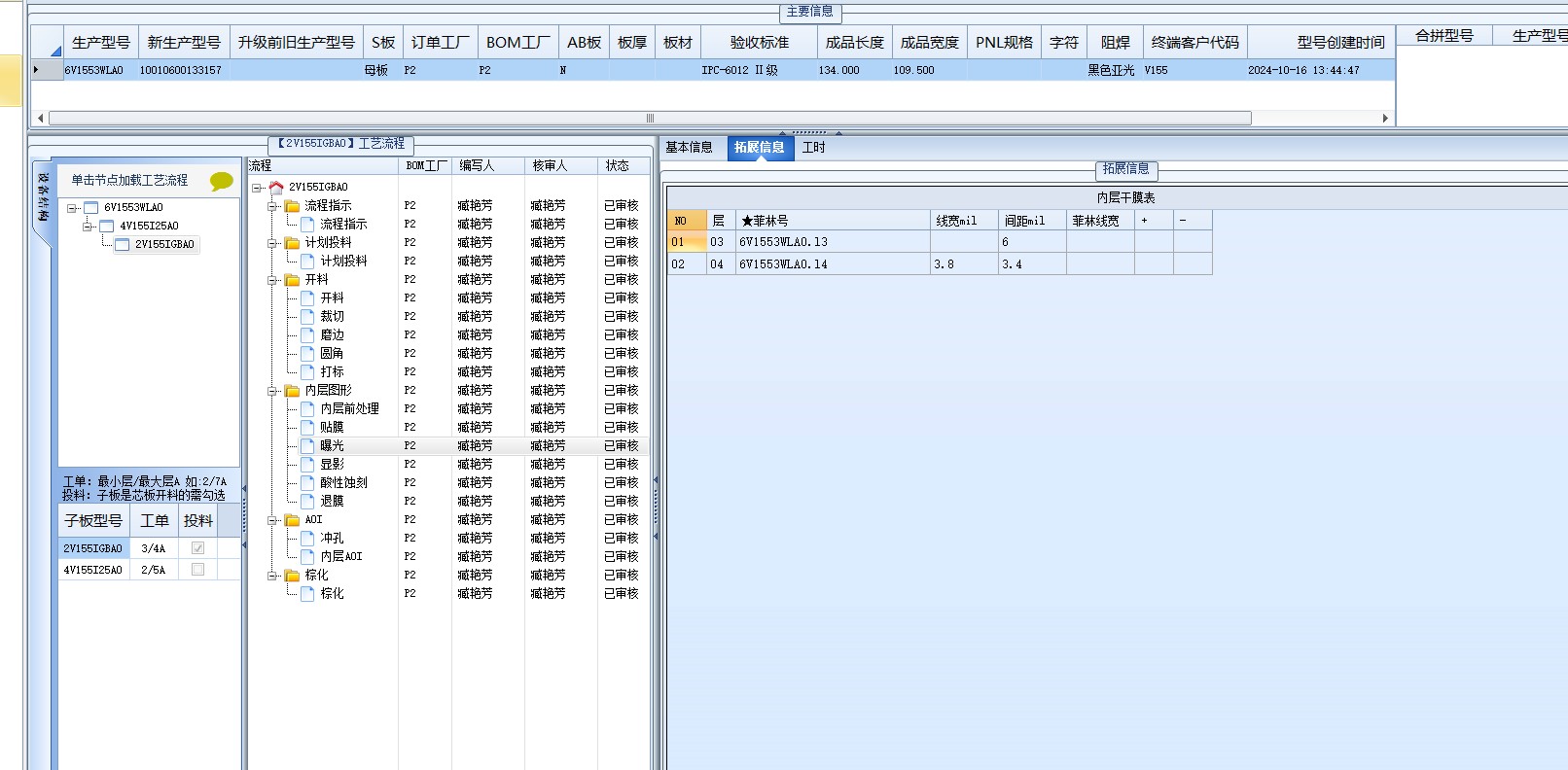The width and height of the screenshot is (1568, 770).
Task: Collapse the 2V155IGBA0 process root node
Action: 257,188
